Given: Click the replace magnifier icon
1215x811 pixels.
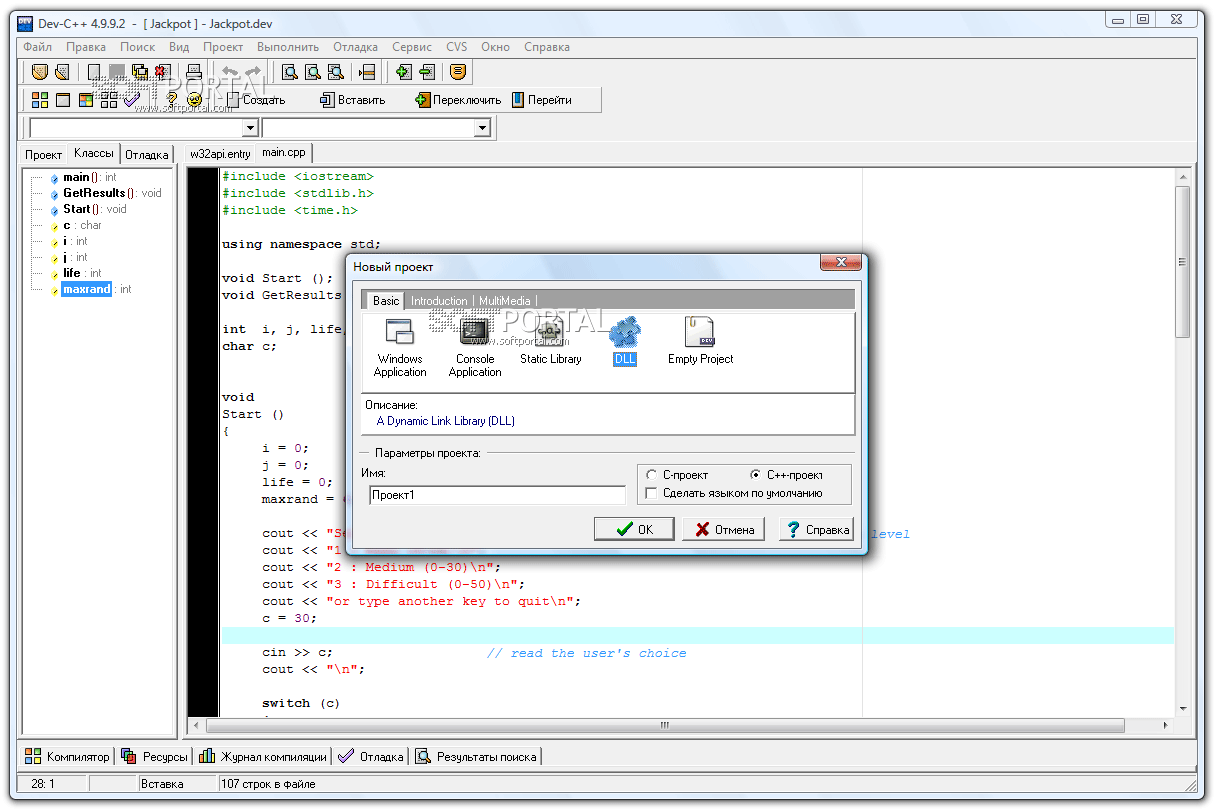Looking at the screenshot, I should (x=313, y=72).
